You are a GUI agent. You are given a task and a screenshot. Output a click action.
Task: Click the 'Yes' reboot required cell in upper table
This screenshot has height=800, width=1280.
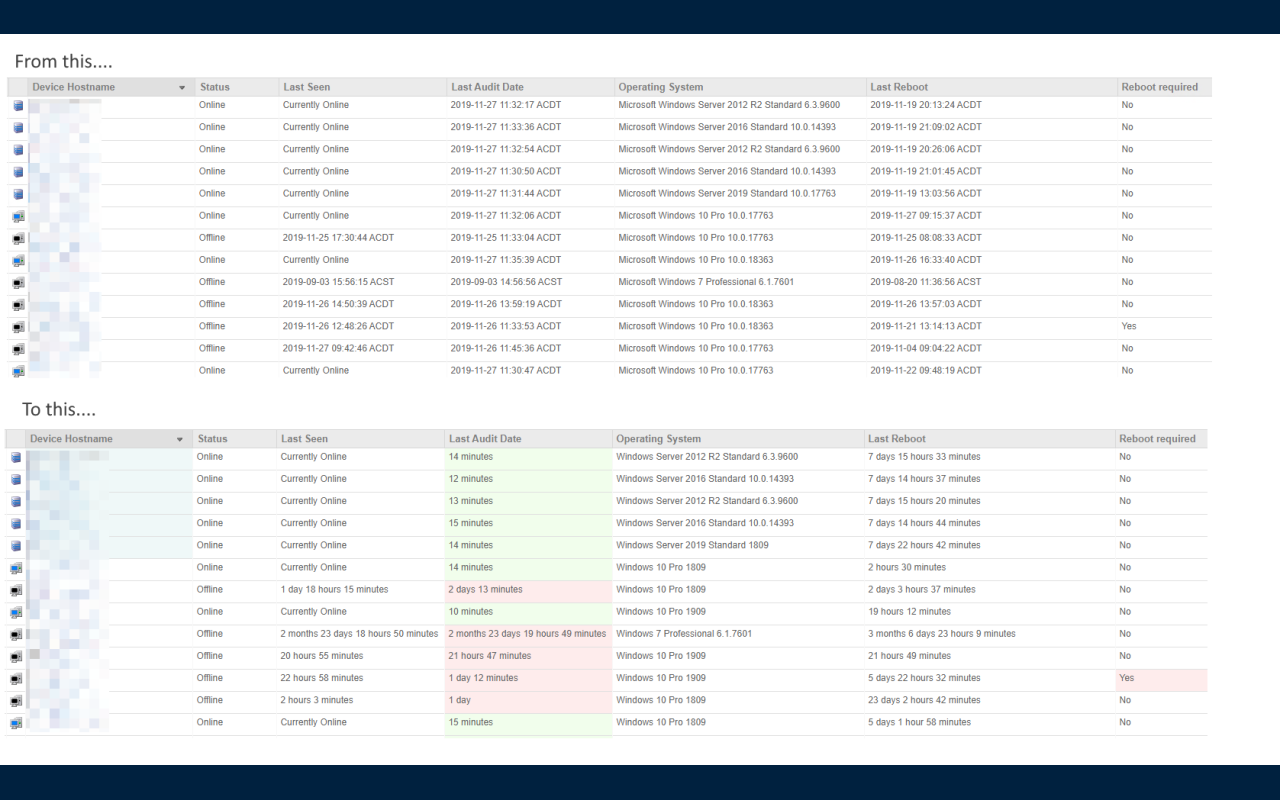[x=1129, y=326]
